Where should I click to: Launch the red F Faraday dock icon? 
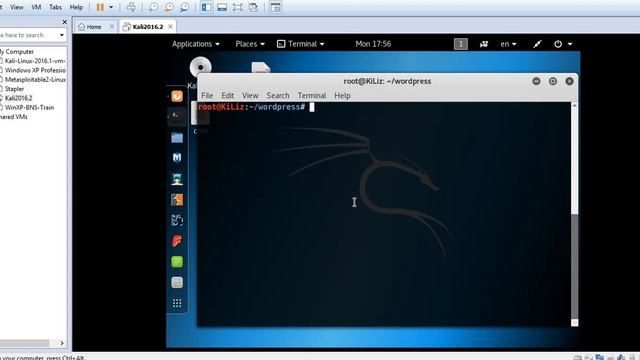click(x=177, y=241)
